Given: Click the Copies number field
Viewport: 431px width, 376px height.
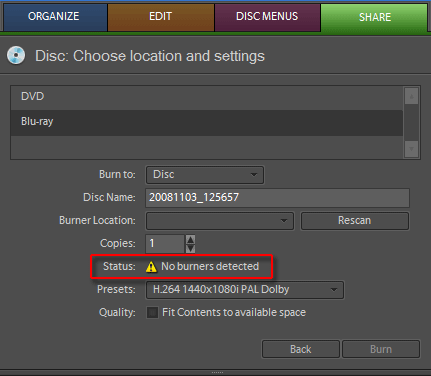Looking at the screenshot, I should (165, 244).
